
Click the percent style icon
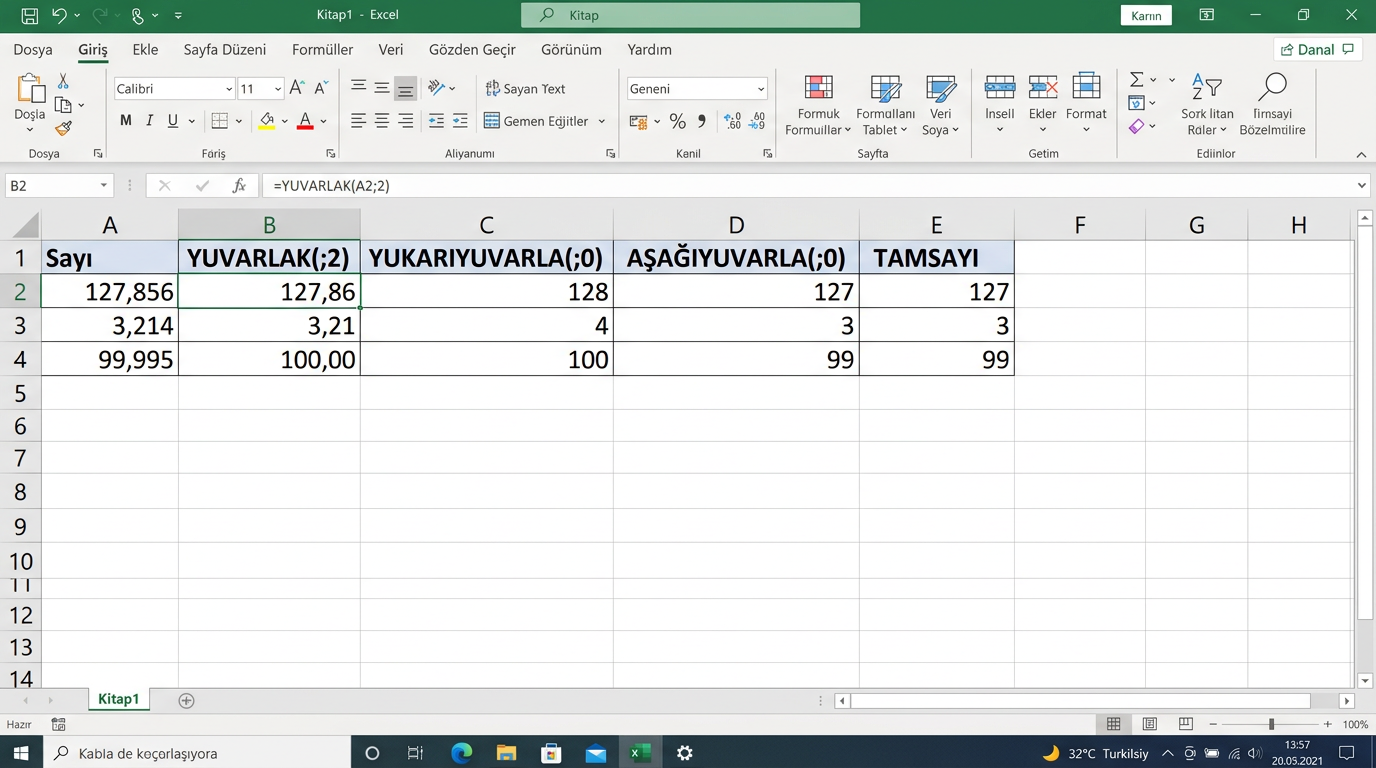677,121
